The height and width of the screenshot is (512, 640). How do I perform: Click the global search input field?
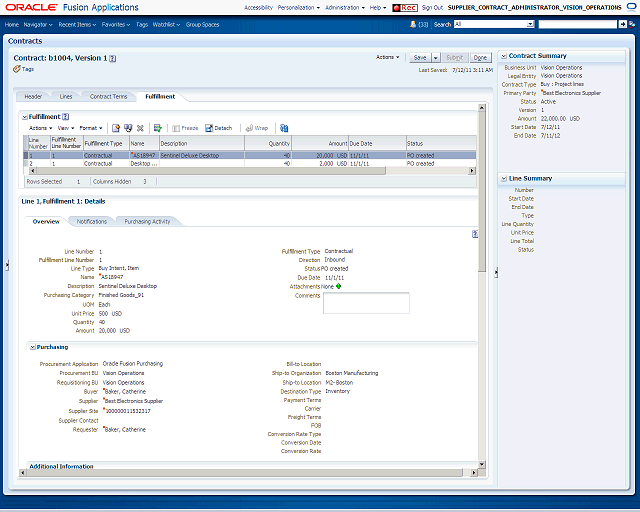[x=578, y=24]
